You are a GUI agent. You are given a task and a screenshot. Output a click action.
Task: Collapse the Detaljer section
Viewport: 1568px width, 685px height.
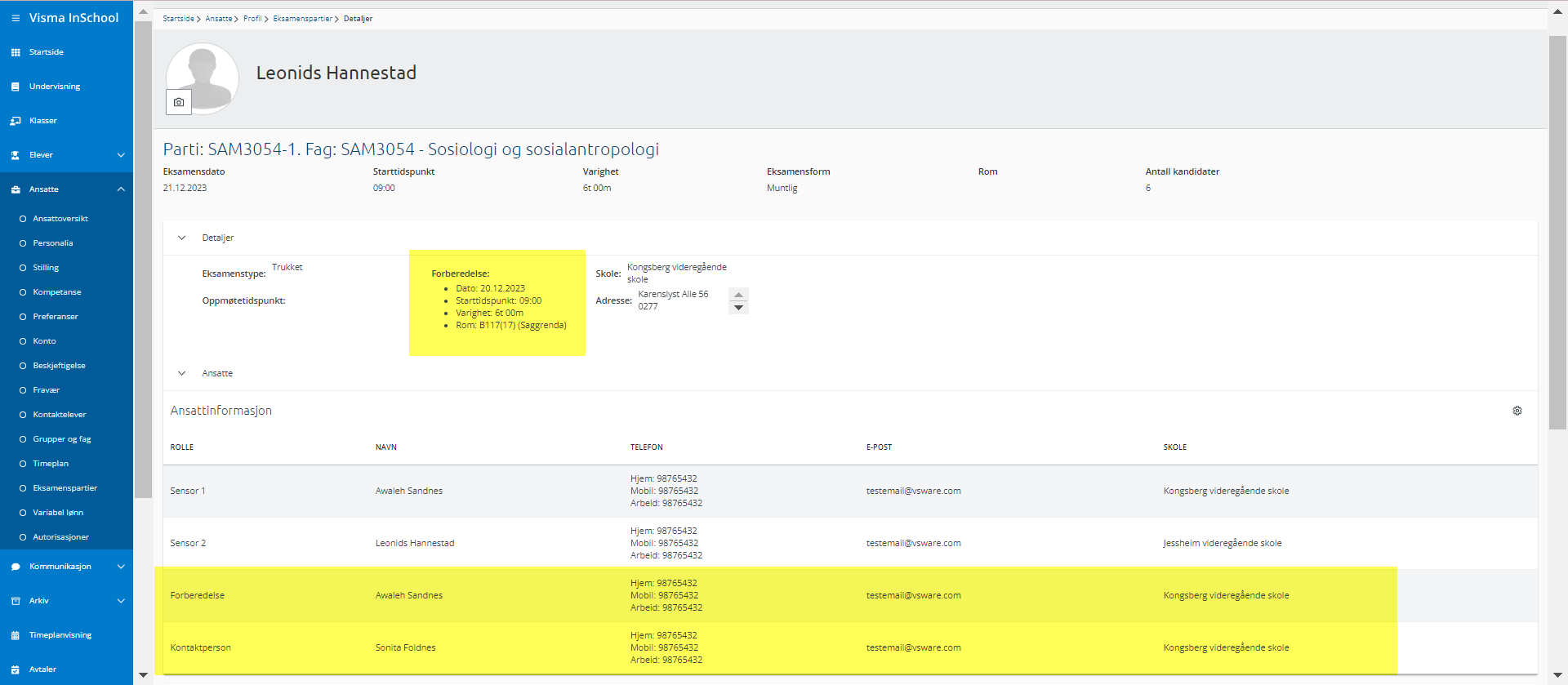[x=182, y=238]
